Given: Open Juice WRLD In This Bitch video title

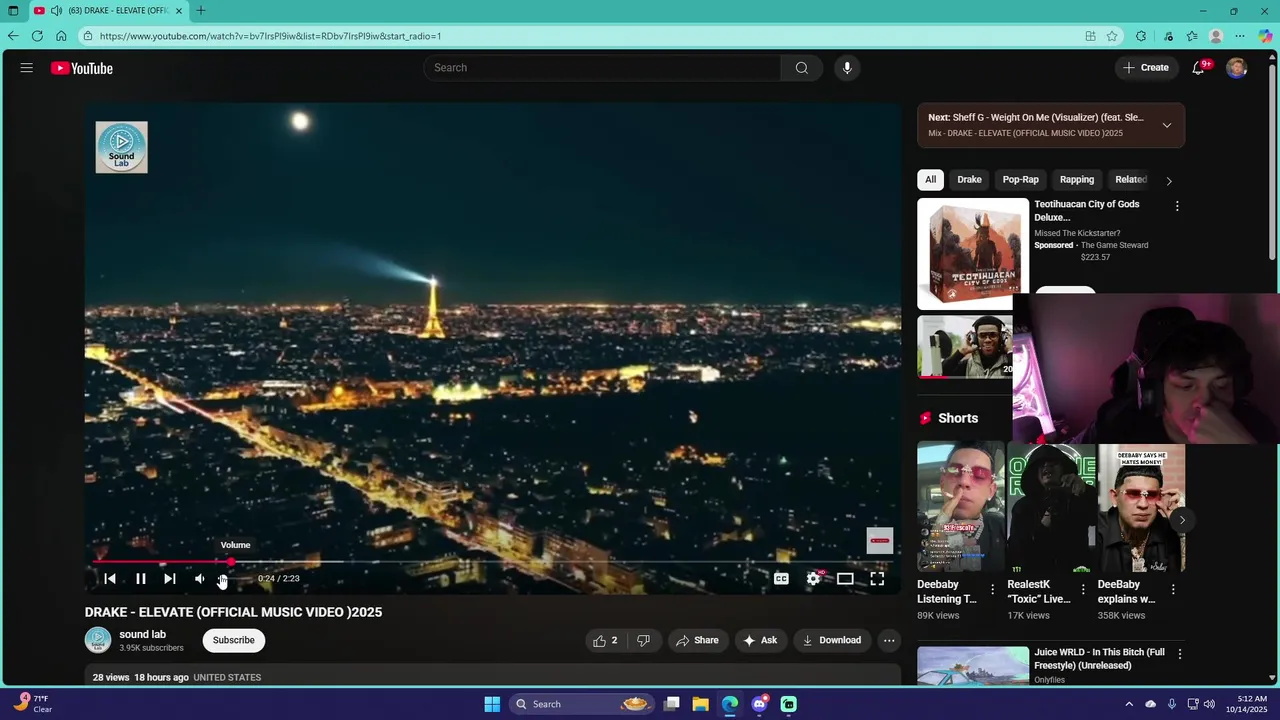Looking at the screenshot, I should point(1099,659).
